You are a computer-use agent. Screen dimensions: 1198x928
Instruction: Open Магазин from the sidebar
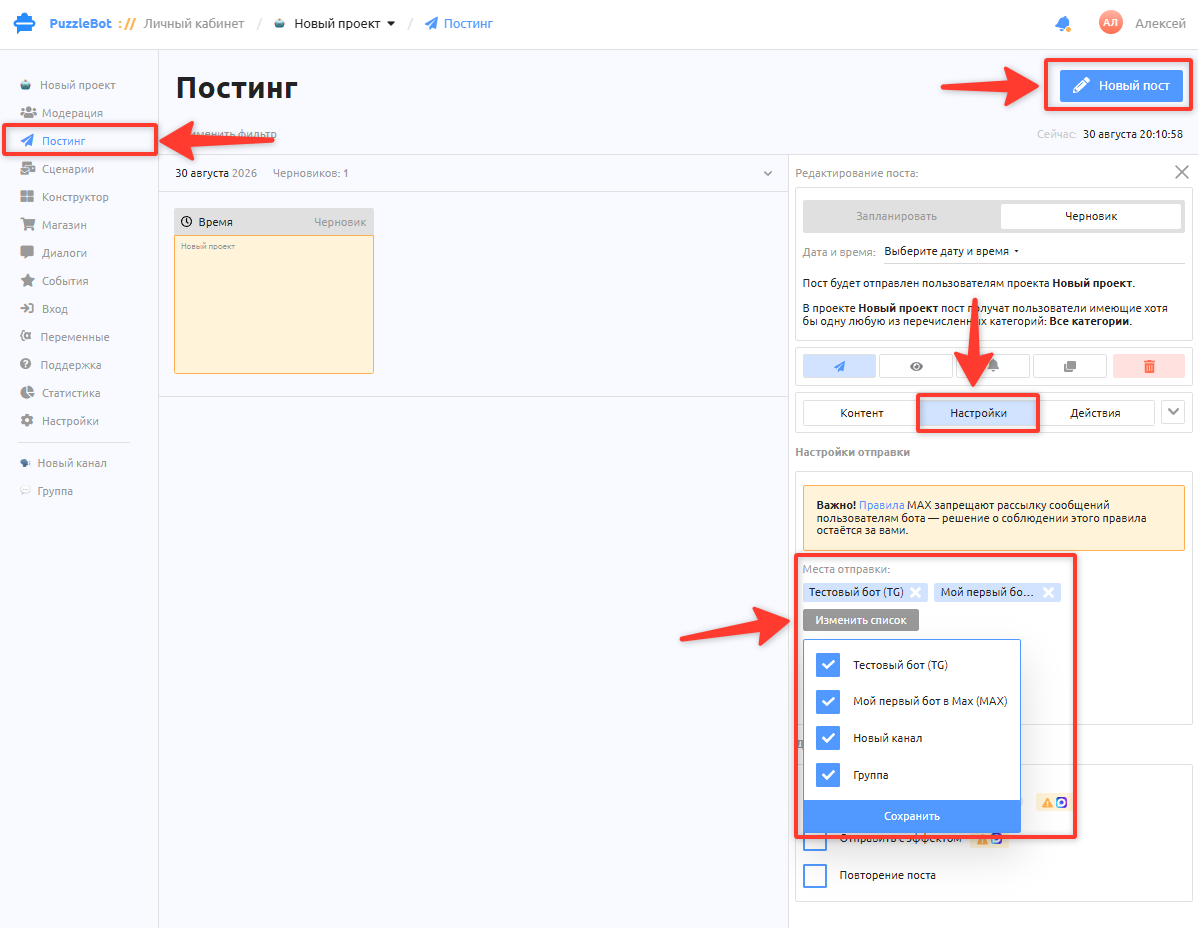point(63,225)
